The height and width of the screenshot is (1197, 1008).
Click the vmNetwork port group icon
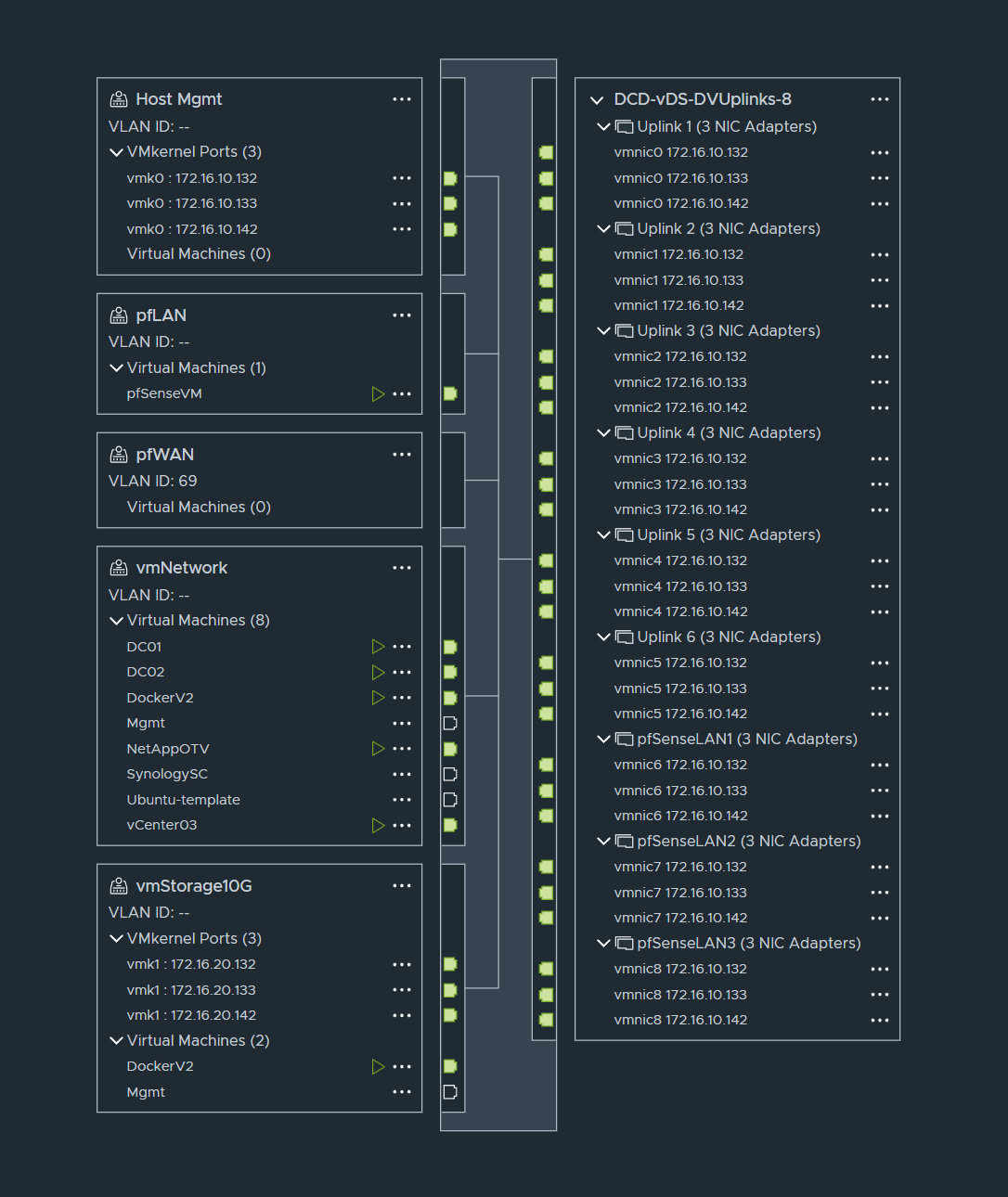coord(118,567)
